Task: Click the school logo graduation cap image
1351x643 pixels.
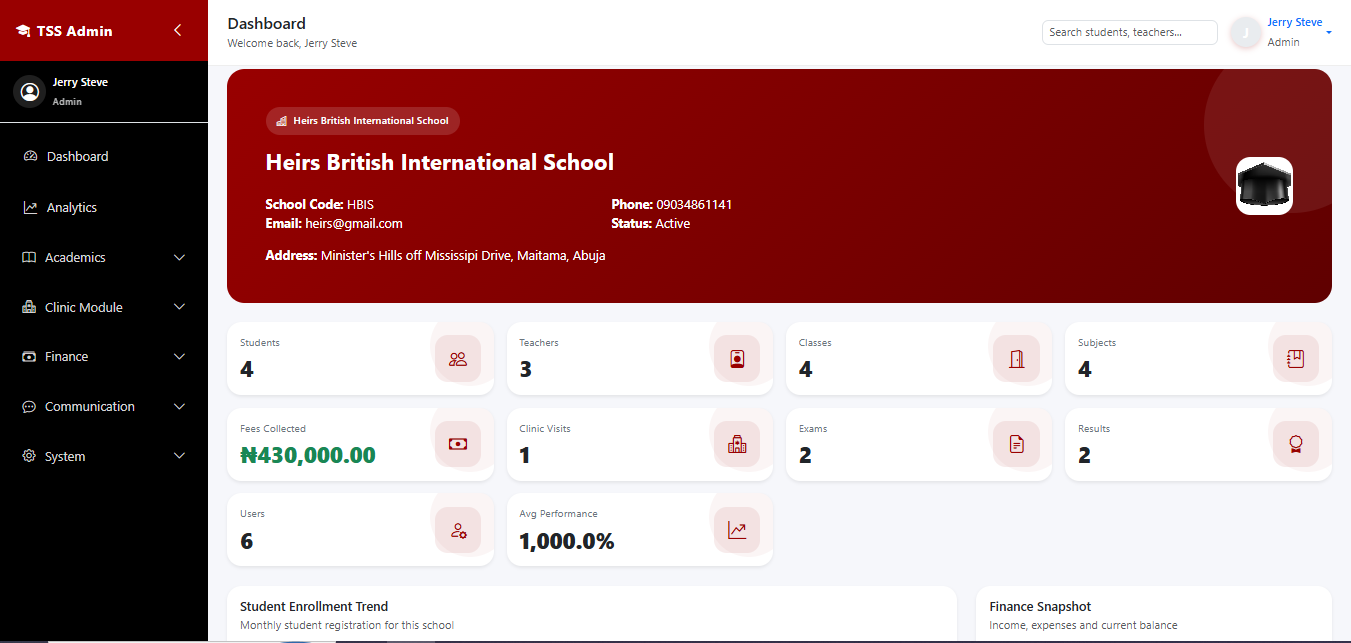Action: [1264, 186]
